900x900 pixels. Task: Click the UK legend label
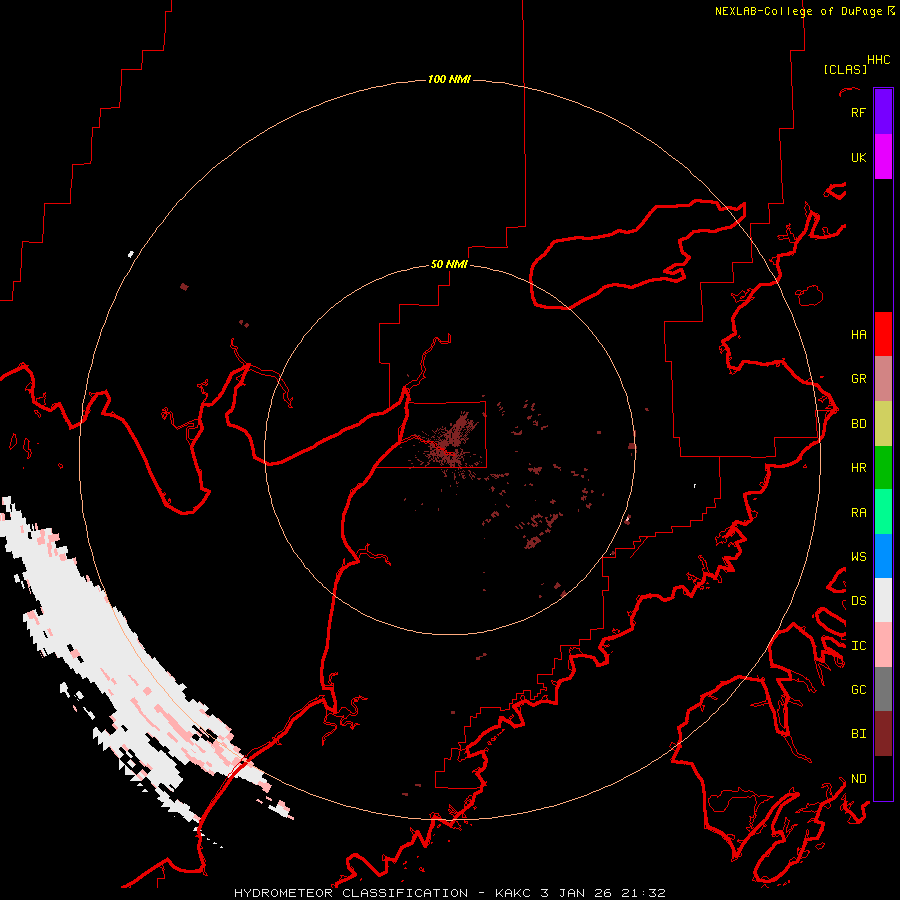(858, 158)
